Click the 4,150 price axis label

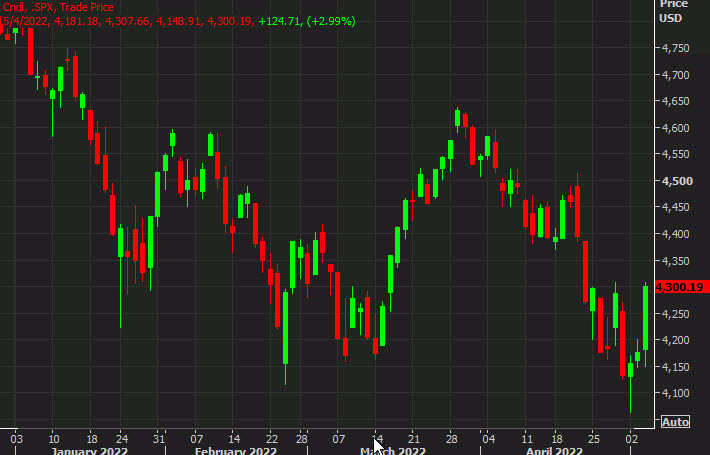(675, 367)
